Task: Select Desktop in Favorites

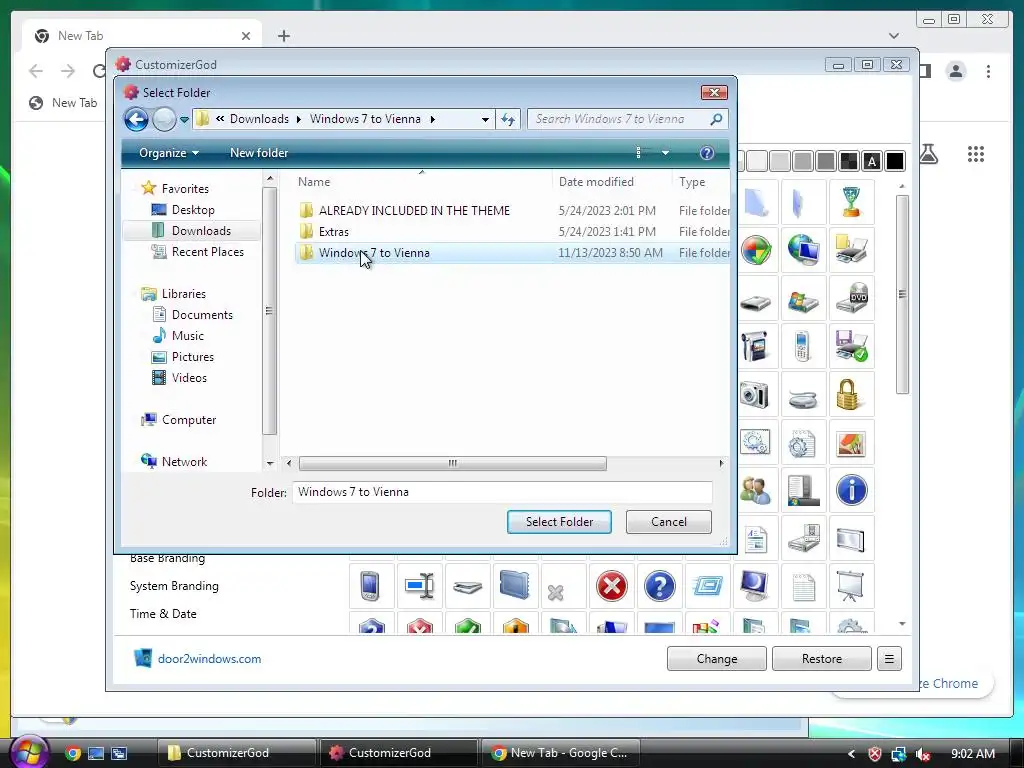Action: (193, 210)
